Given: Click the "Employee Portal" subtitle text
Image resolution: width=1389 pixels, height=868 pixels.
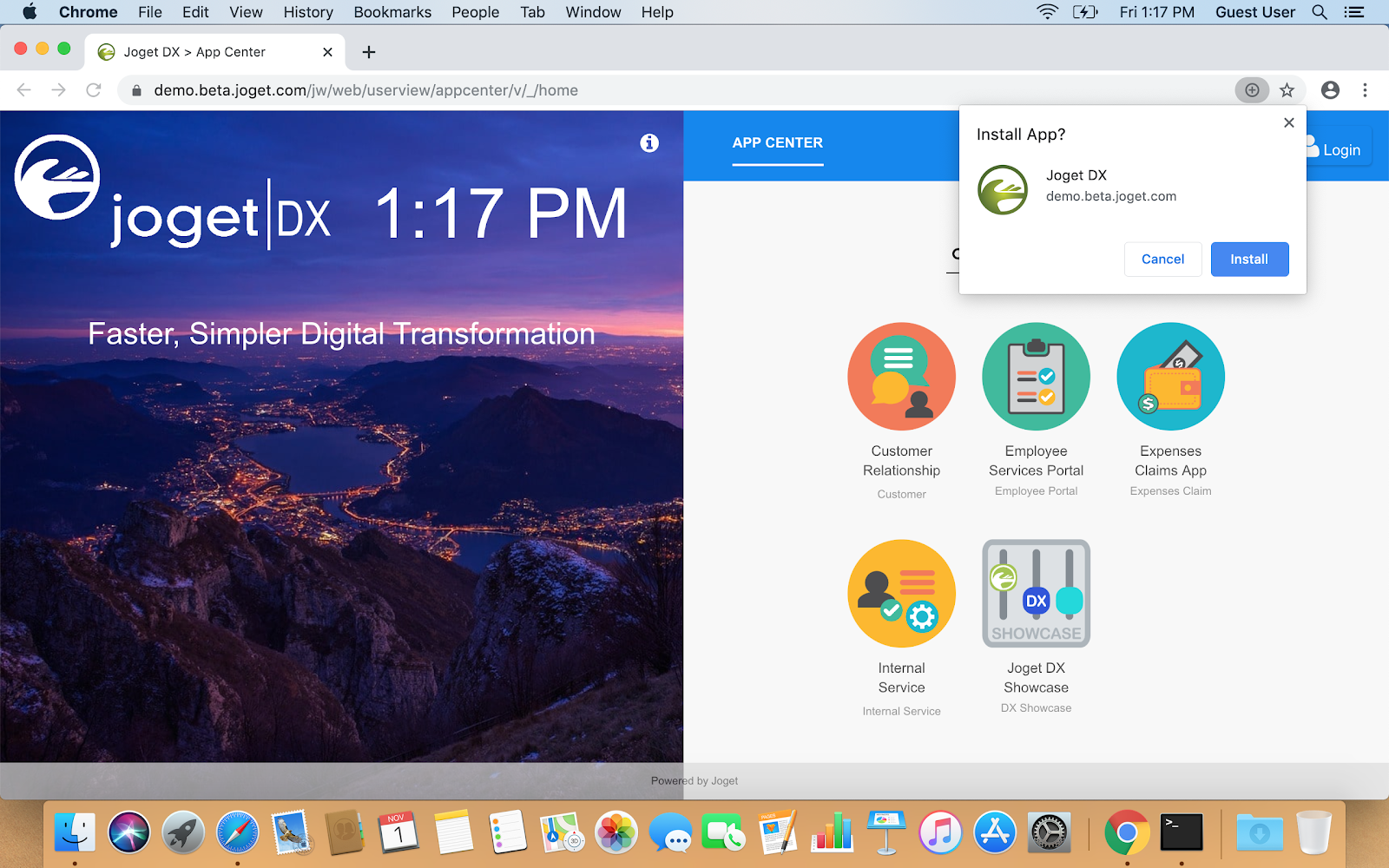Looking at the screenshot, I should pos(1036,491).
